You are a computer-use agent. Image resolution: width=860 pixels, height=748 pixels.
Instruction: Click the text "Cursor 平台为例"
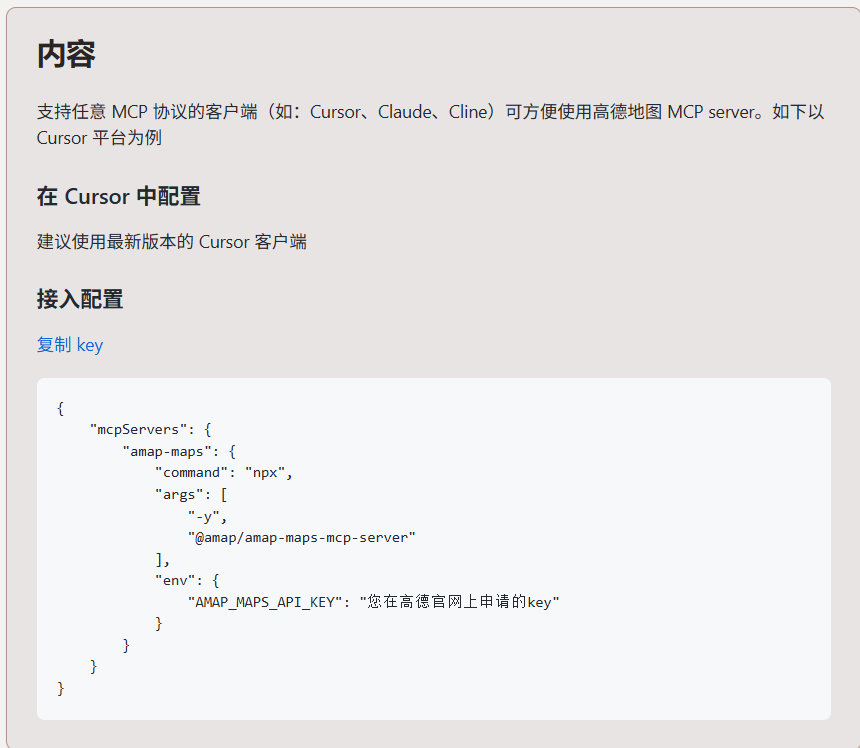(x=99, y=138)
